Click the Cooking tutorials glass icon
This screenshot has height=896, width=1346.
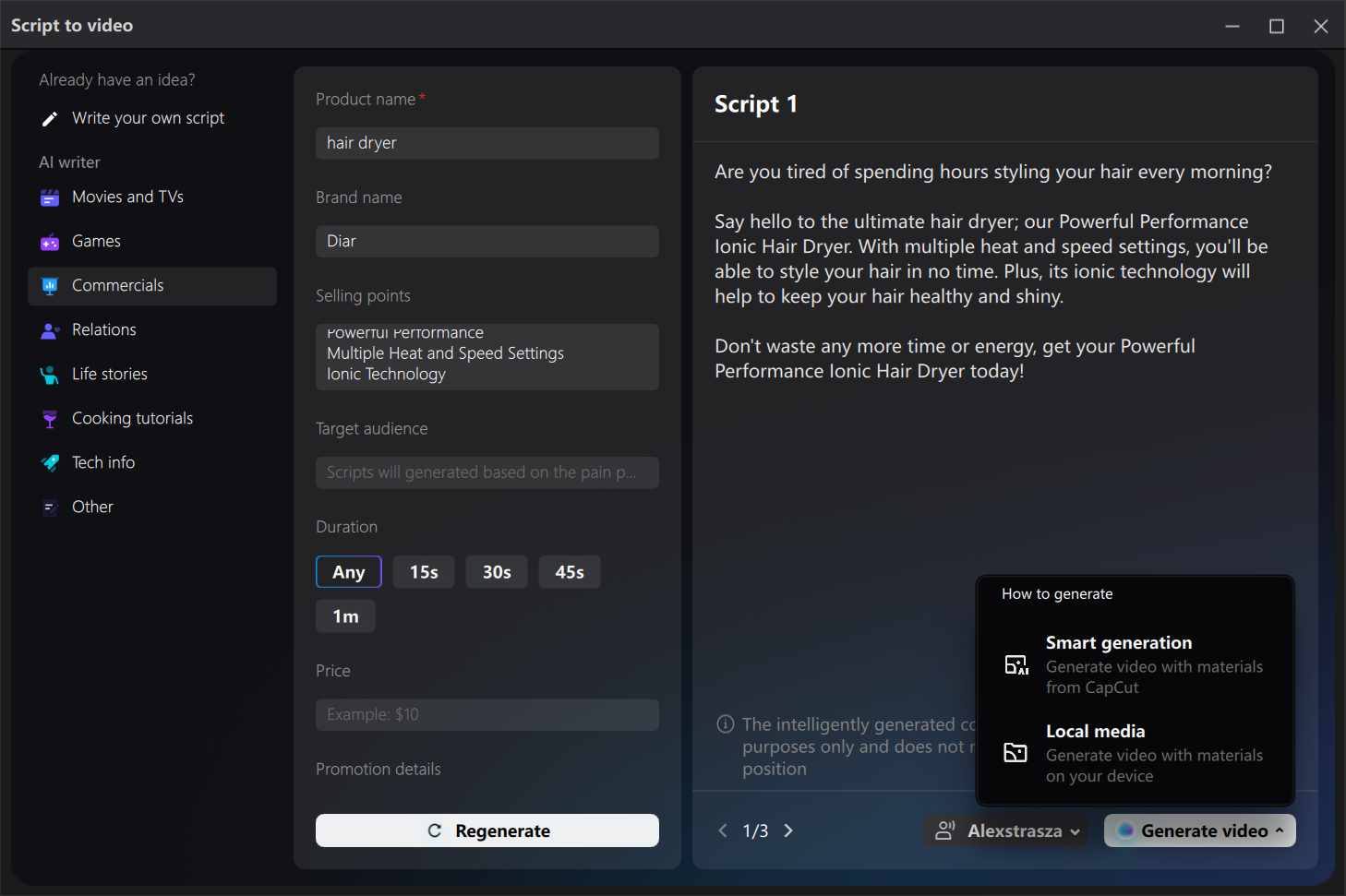(49, 418)
